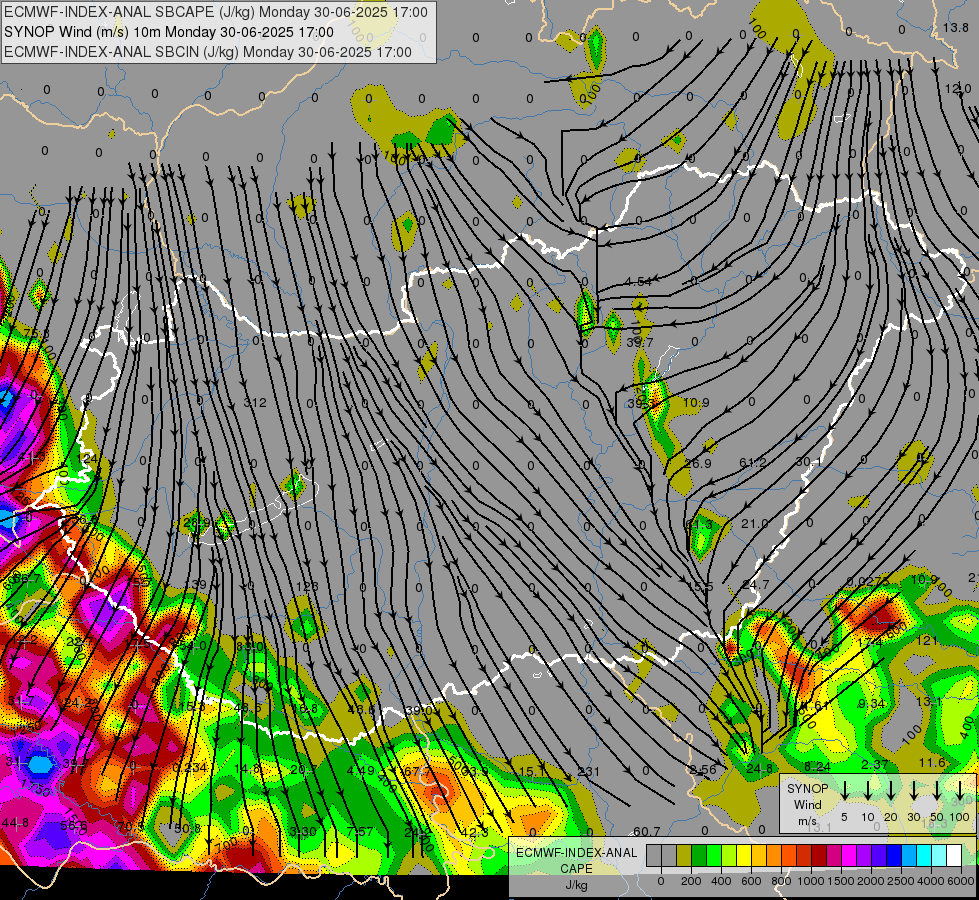This screenshot has width=979, height=900.
Task: Click the 61.2 value on the map
Action: tap(752, 462)
